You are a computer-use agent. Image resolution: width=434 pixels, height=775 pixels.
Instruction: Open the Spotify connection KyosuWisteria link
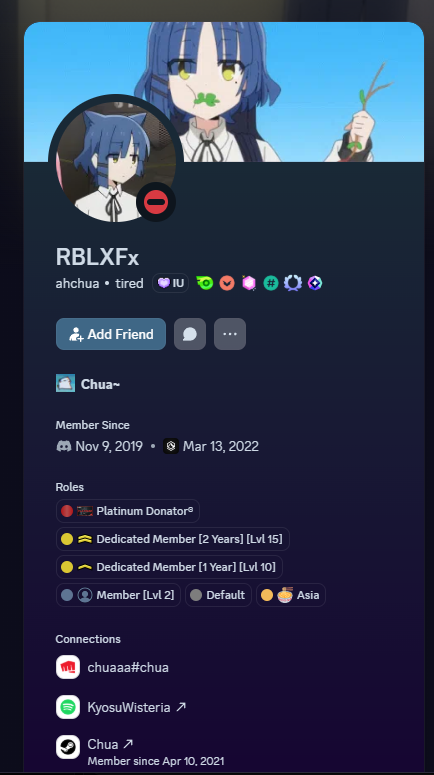tap(137, 707)
